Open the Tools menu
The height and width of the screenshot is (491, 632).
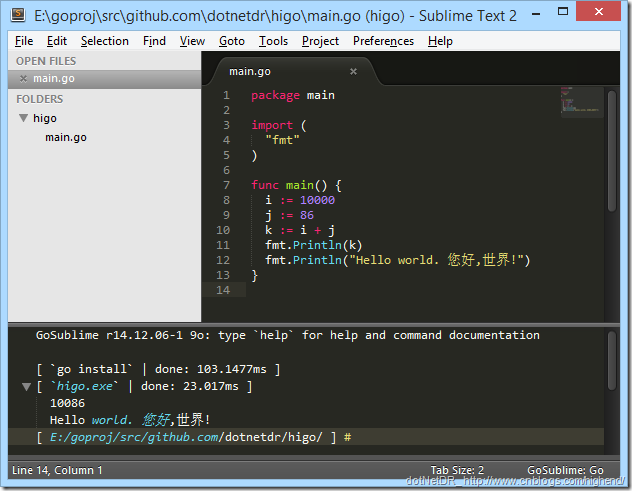pos(273,41)
